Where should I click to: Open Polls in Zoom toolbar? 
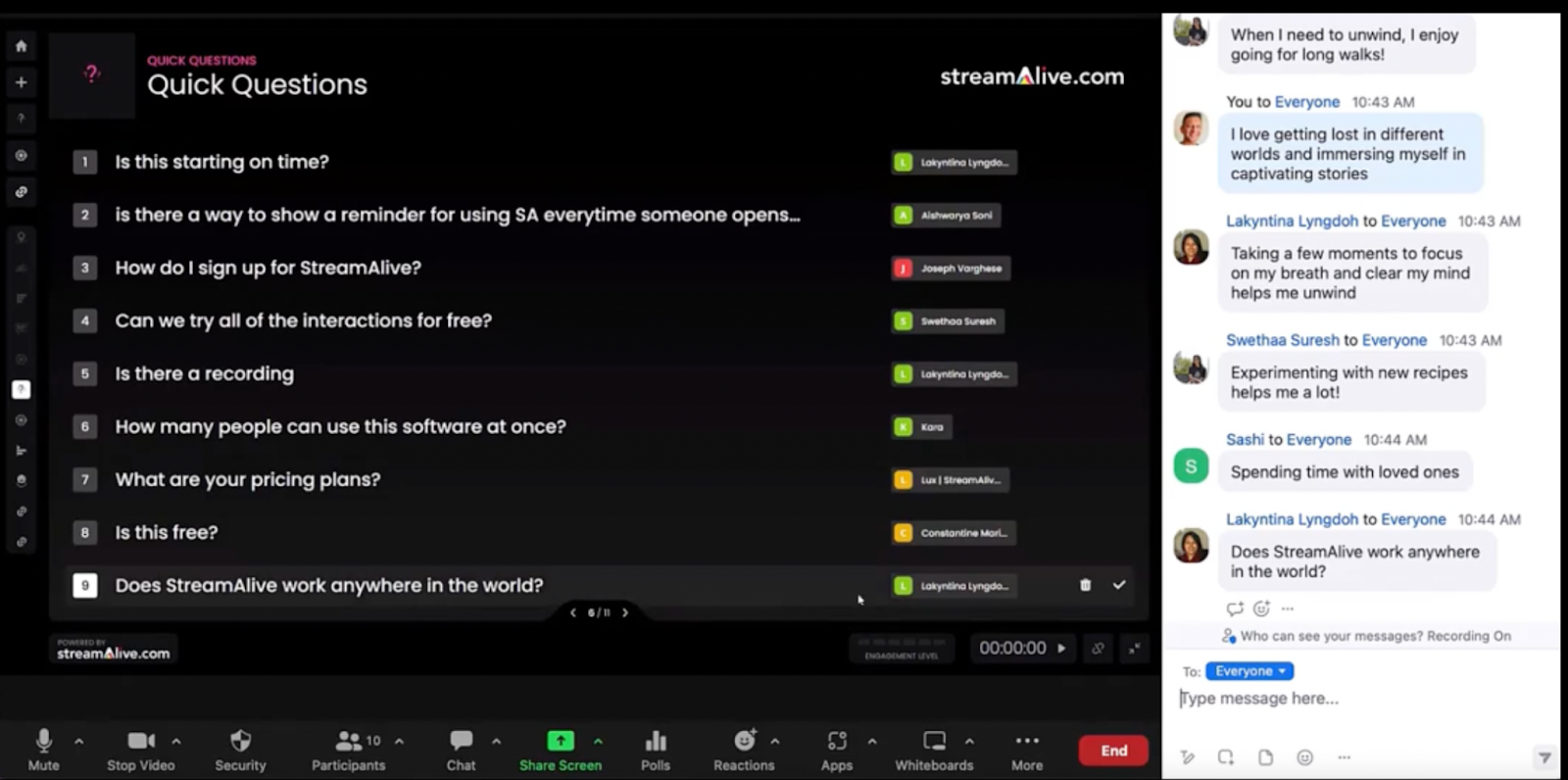click(x=656, y=750)
